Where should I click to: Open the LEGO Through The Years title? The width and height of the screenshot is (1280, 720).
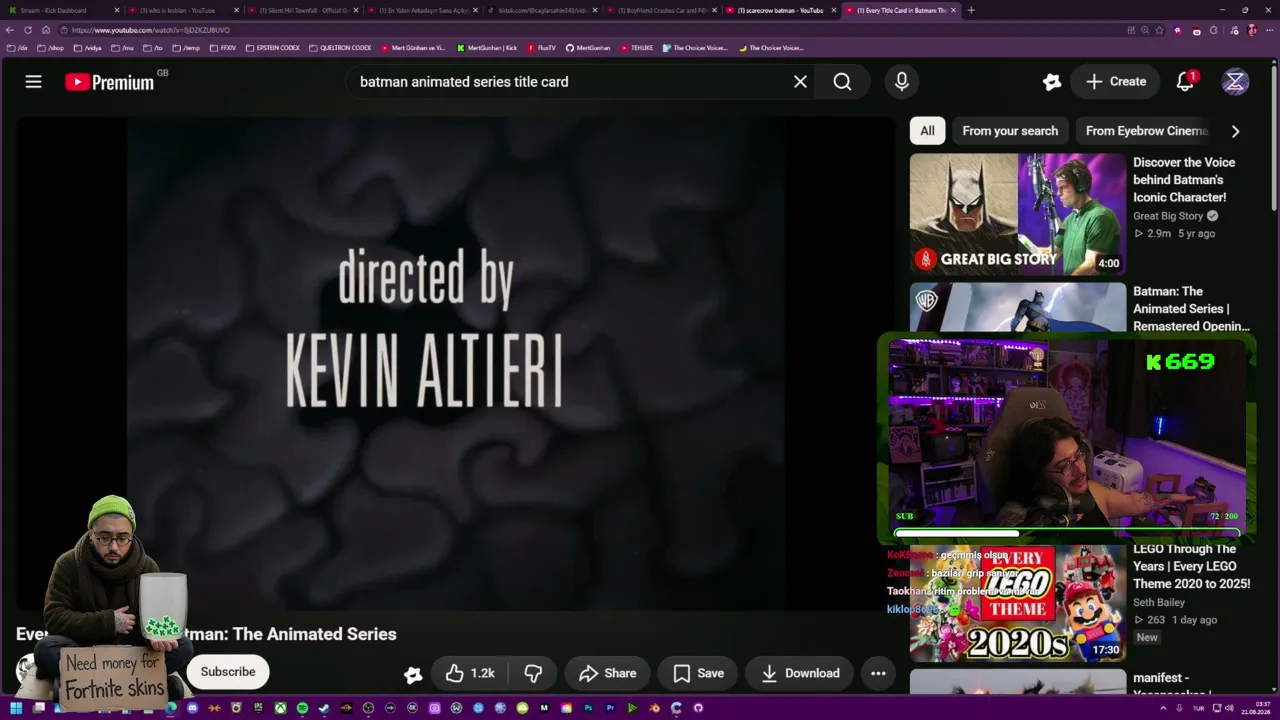point(1191,566)
